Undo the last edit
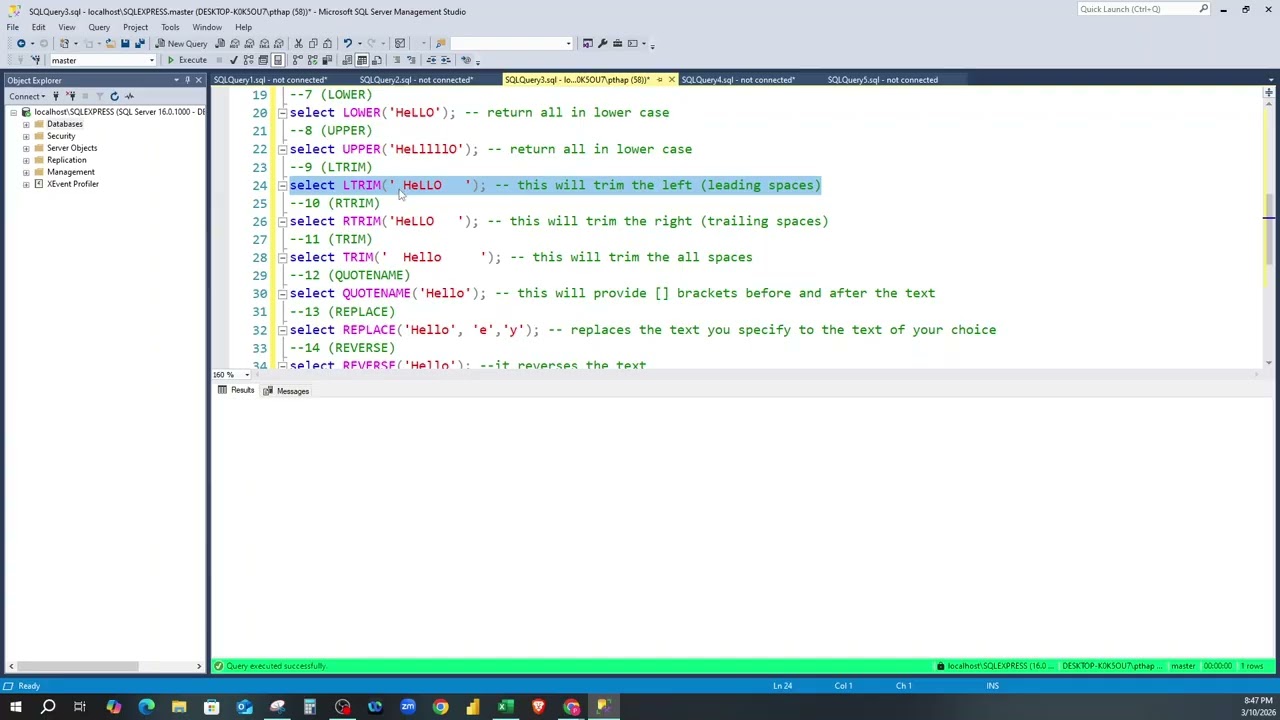This screenshot has width=1280, height=720. point(347,43)
